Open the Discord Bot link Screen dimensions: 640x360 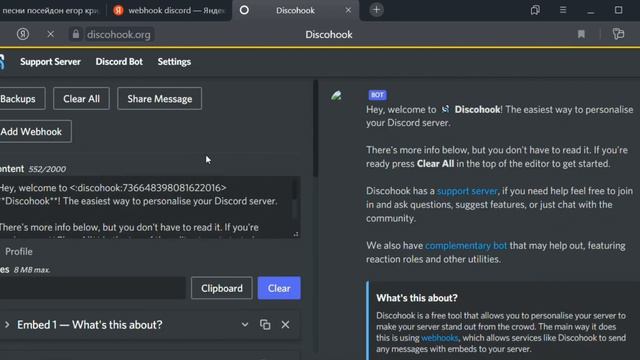(x=119, y=62)
